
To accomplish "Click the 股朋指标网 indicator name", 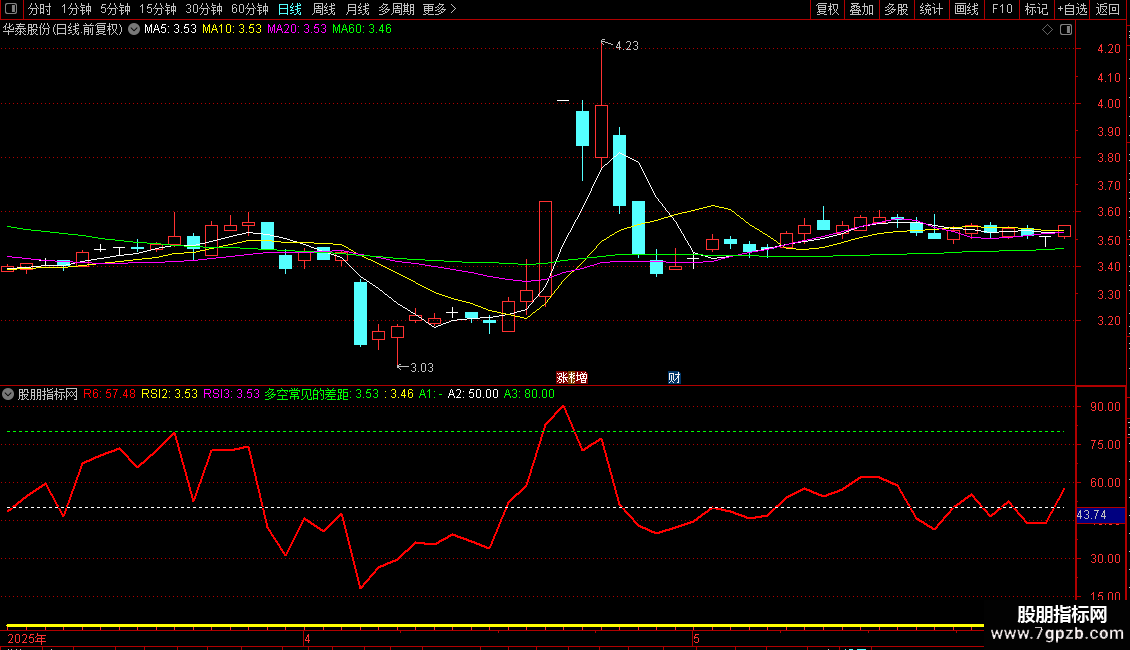I will click(x=48, y=394).
